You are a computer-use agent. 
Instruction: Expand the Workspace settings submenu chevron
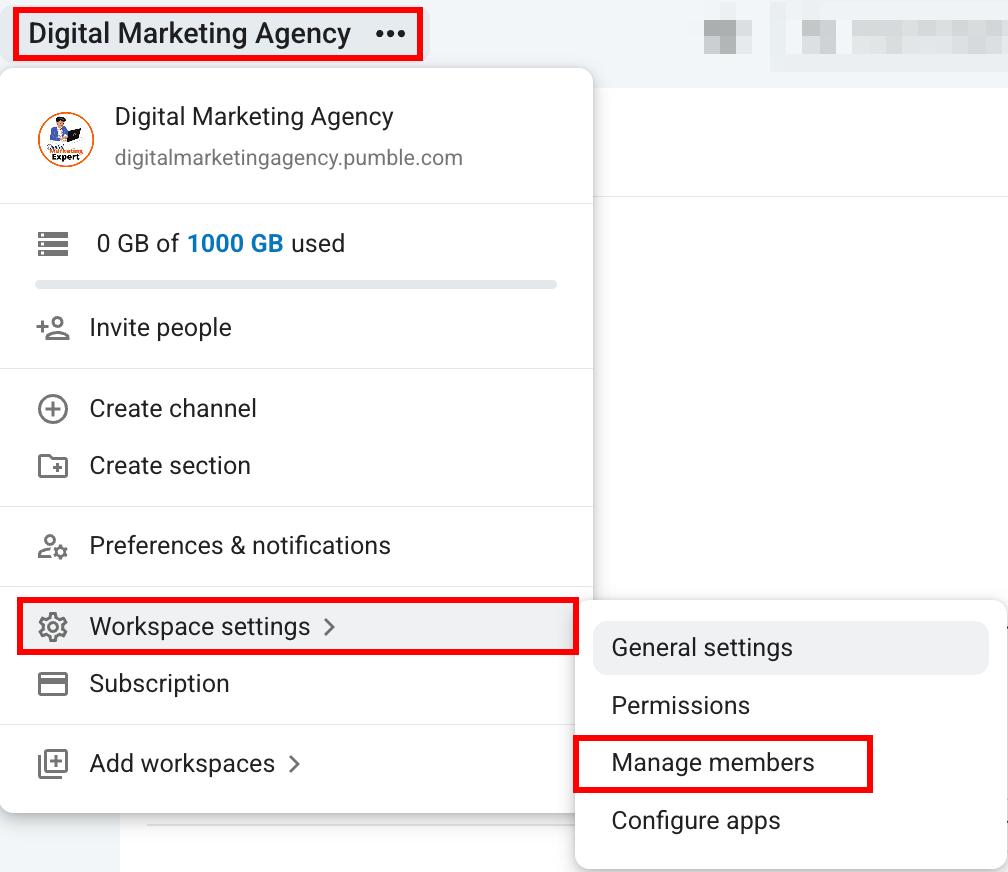click(x=330, y=627)
